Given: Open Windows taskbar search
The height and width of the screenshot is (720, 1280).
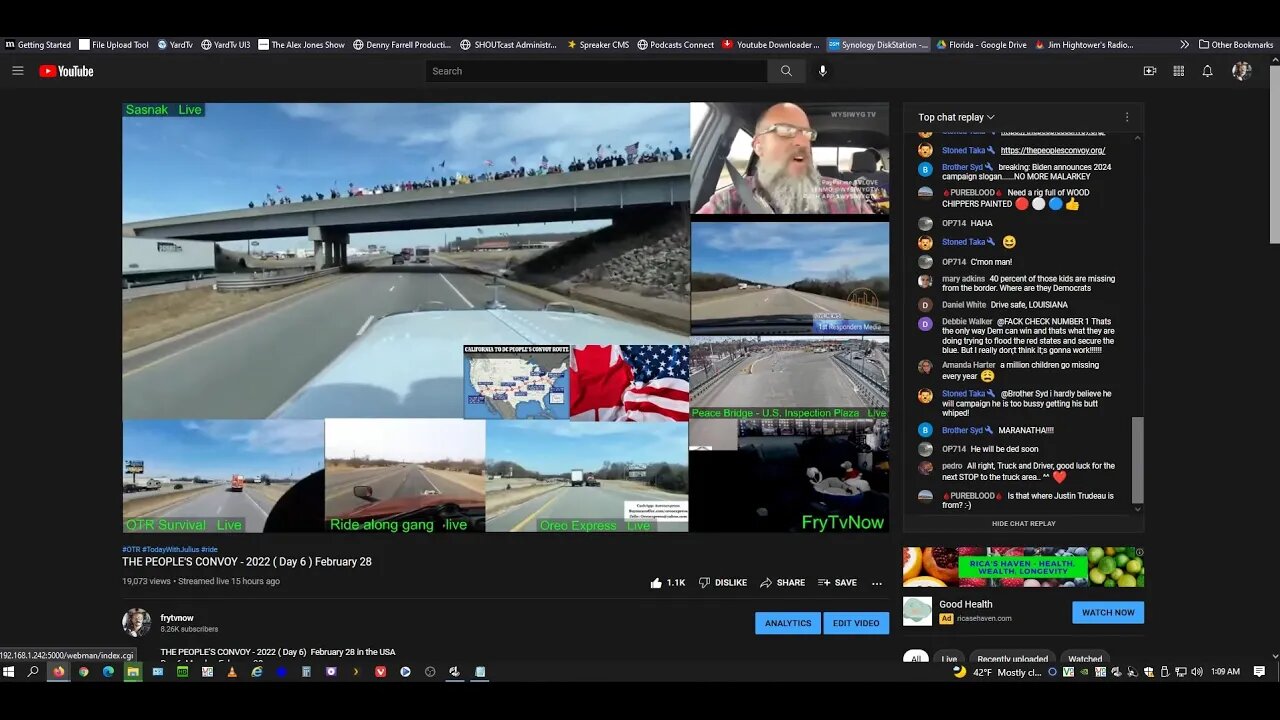Looking at the screenshot, I should point(33,672).
